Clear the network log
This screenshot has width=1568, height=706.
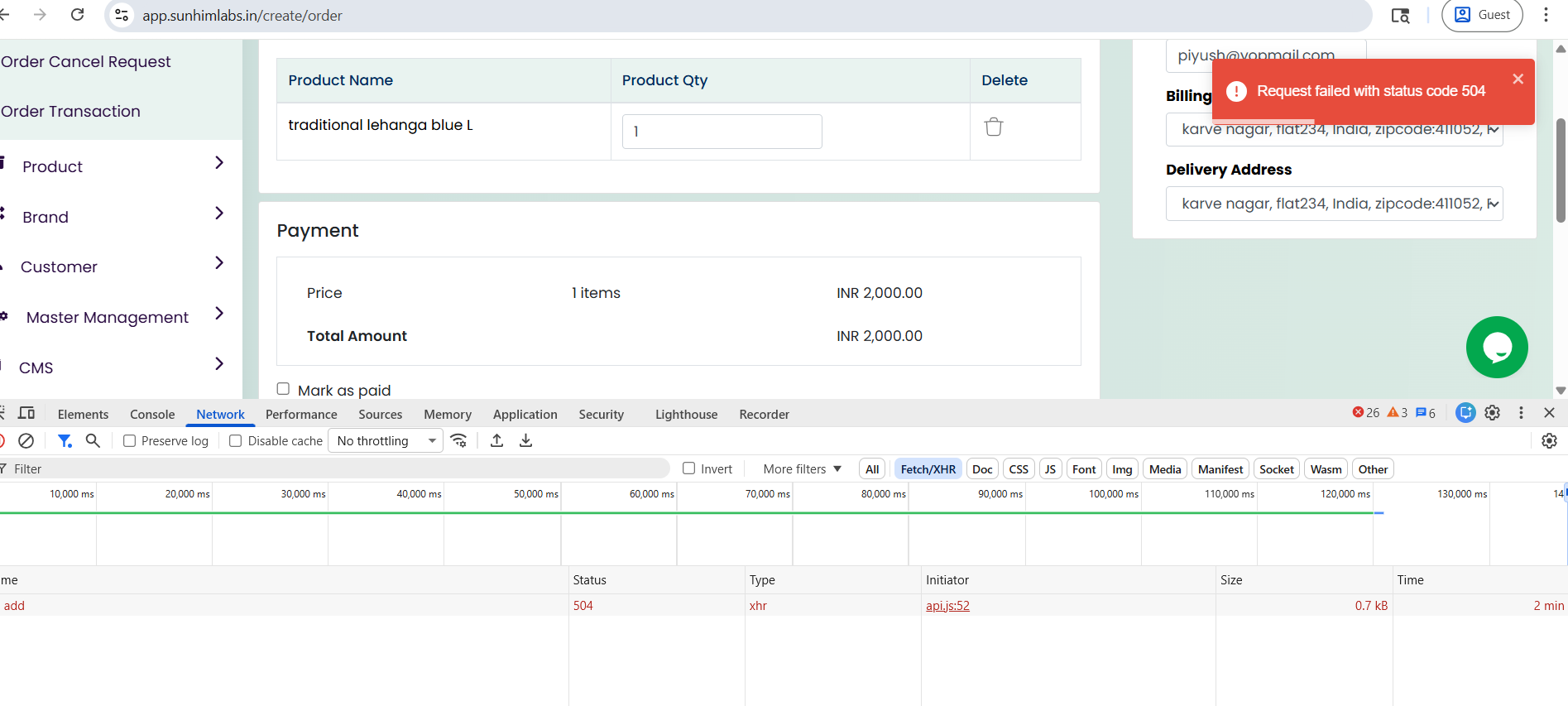click(x=26, y=440)
